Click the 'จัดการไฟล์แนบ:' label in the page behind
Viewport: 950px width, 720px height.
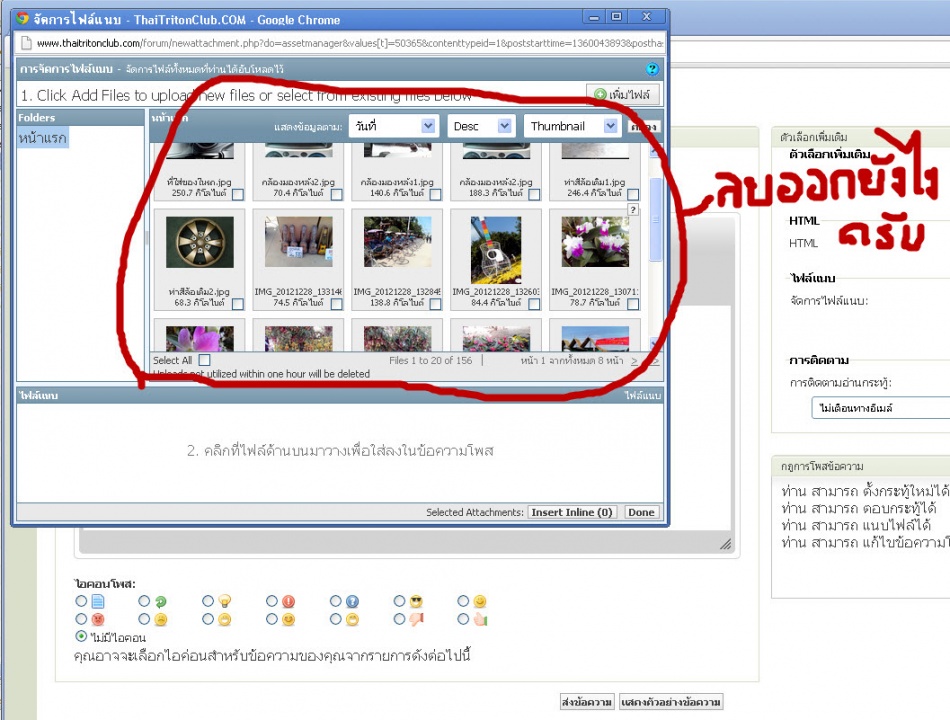(829, 301)
